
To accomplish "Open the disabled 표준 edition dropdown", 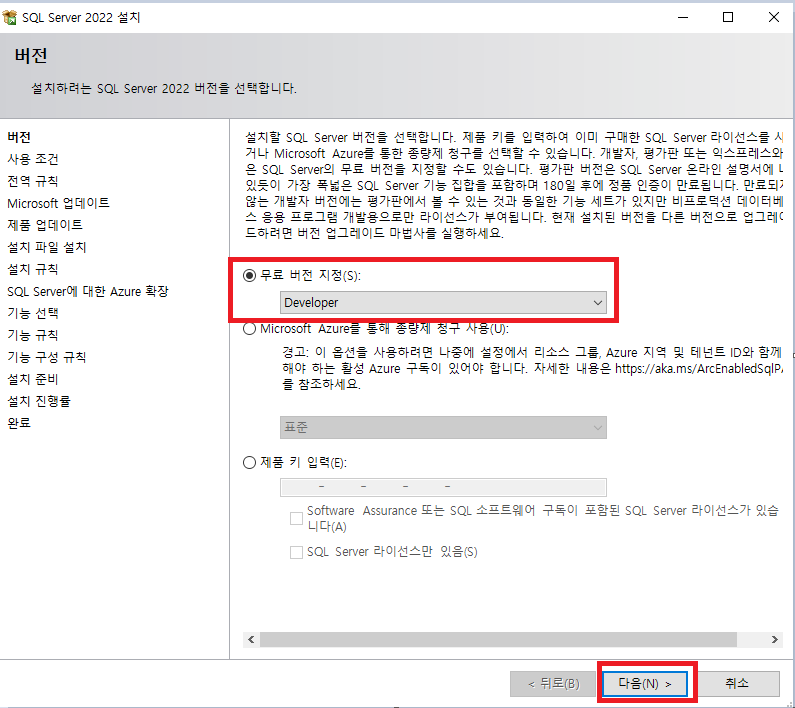I will (443, 428).
